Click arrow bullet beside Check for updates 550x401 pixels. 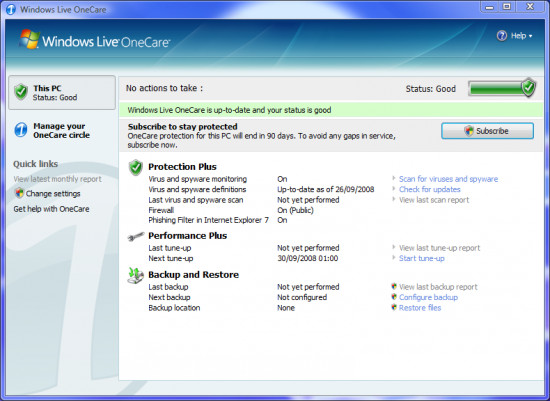click(x=394, y=189)
